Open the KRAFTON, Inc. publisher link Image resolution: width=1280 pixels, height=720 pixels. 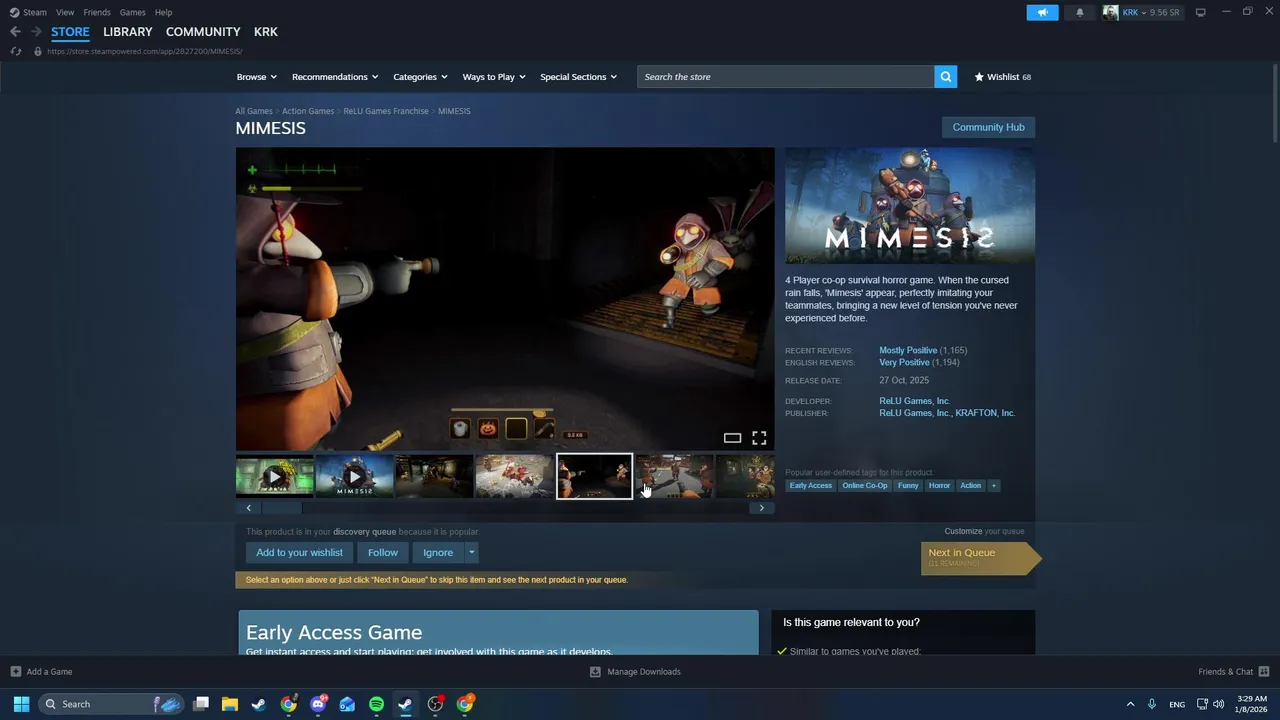tap(985, 413)
